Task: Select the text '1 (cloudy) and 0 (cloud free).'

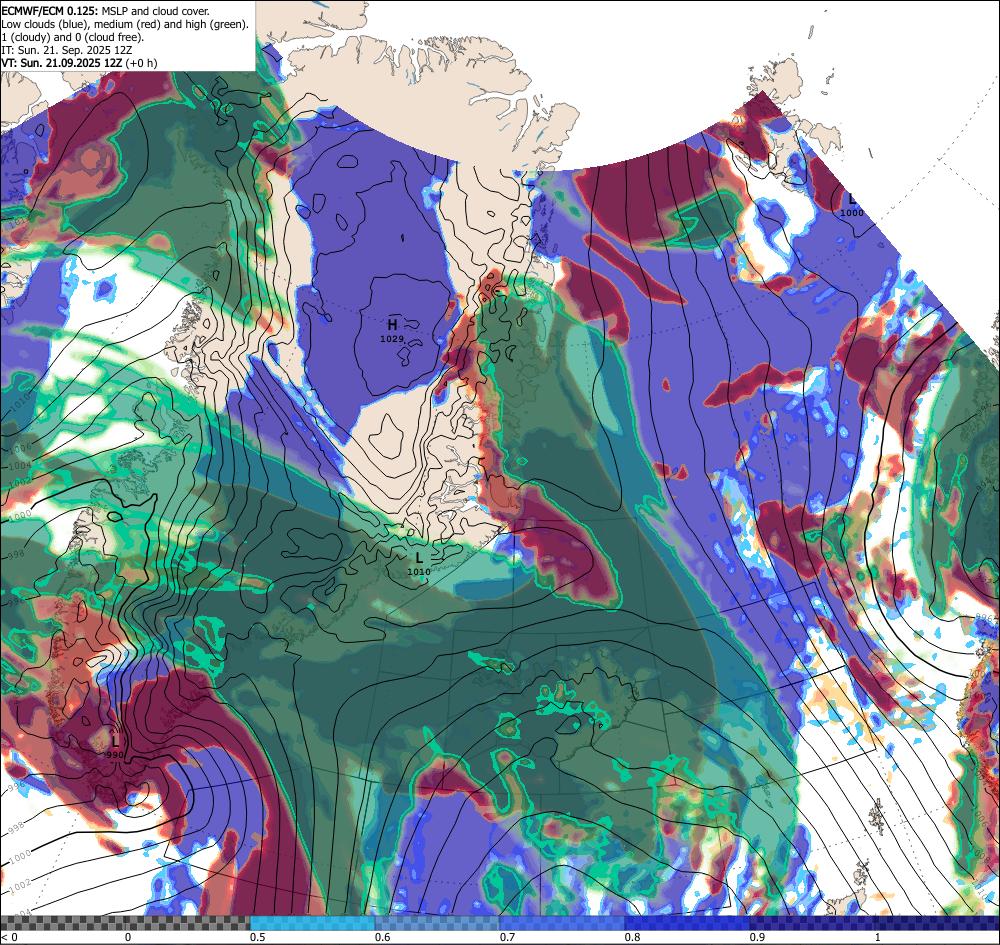Action: point(73,37)
